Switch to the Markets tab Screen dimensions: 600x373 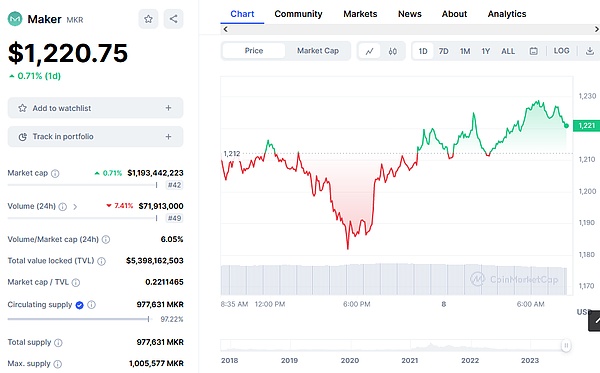360,14
